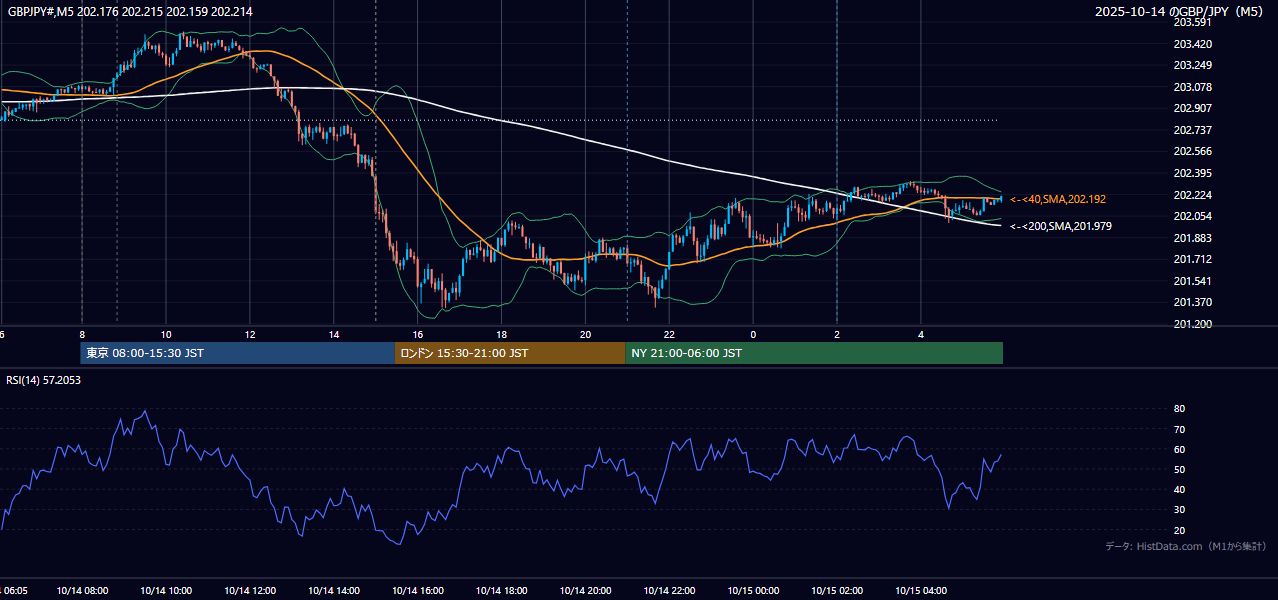Viewport: 1278px width, 600px height.
Task: Click hour tick 8 under the price chart
Action: pyautogui.click(x=82, y=334)
